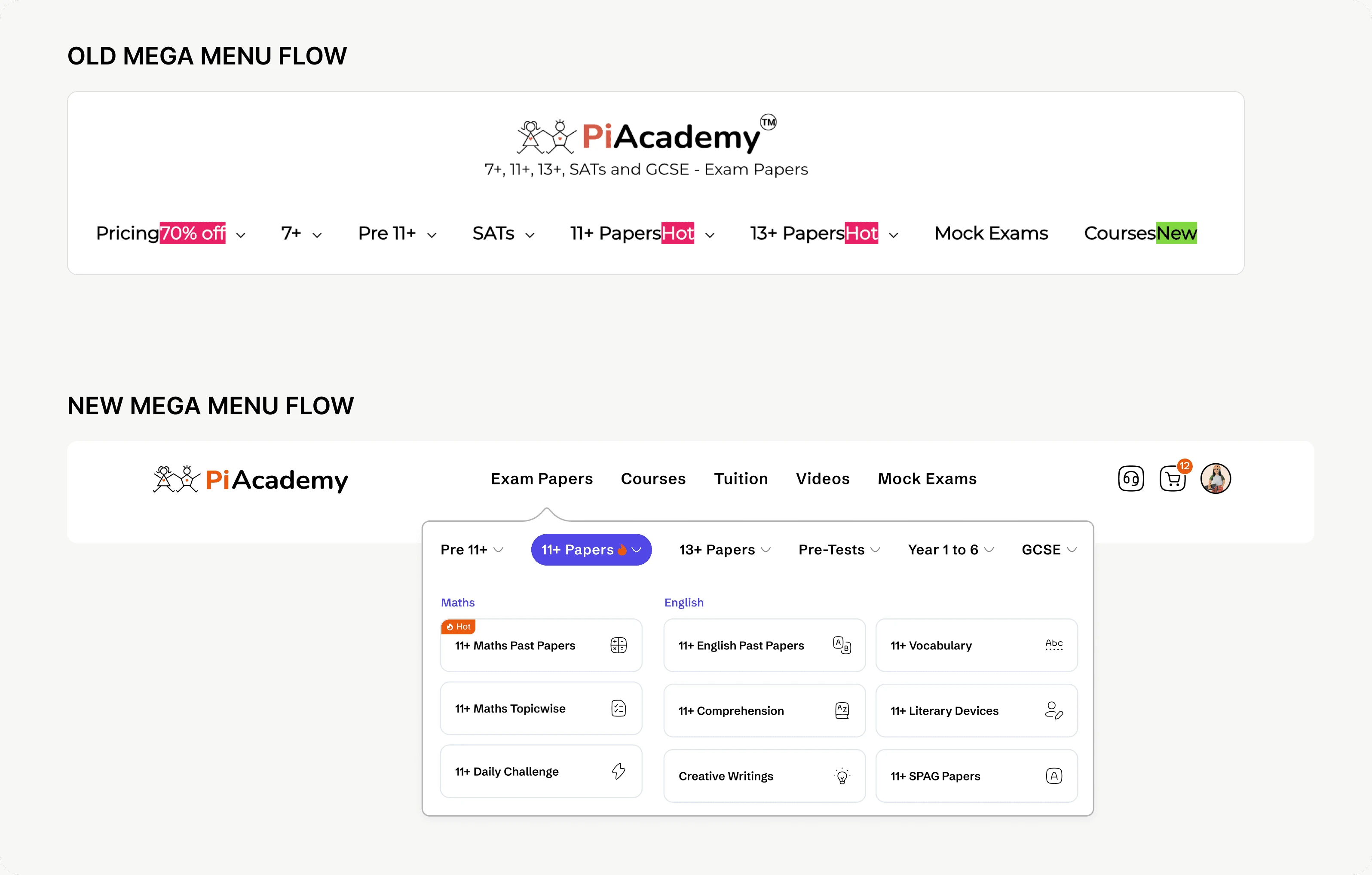Click the A/B icon on English Past Papers
This screenshot has width=1372, height=875.
(842, 646)
